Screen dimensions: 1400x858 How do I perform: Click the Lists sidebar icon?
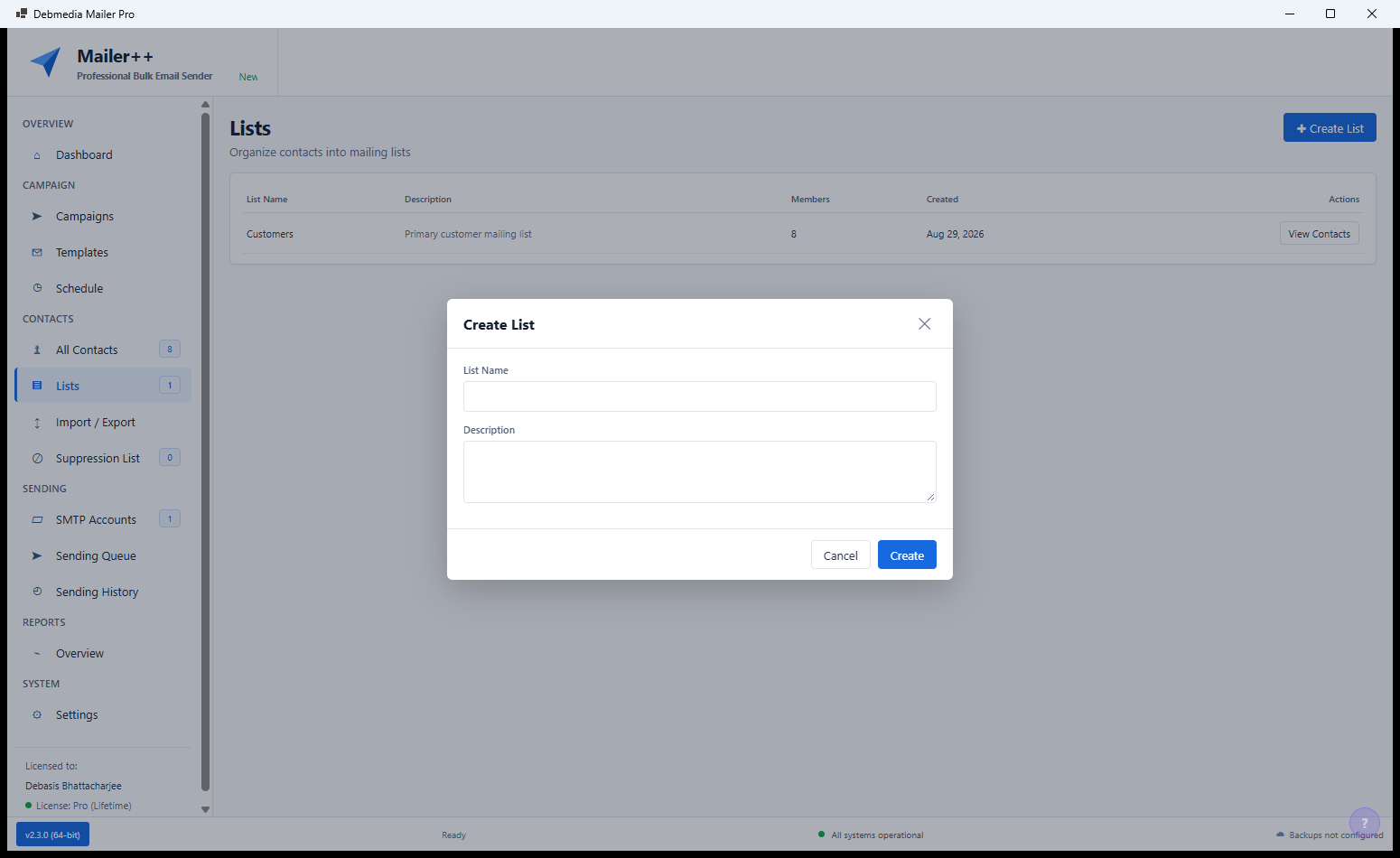37,387
